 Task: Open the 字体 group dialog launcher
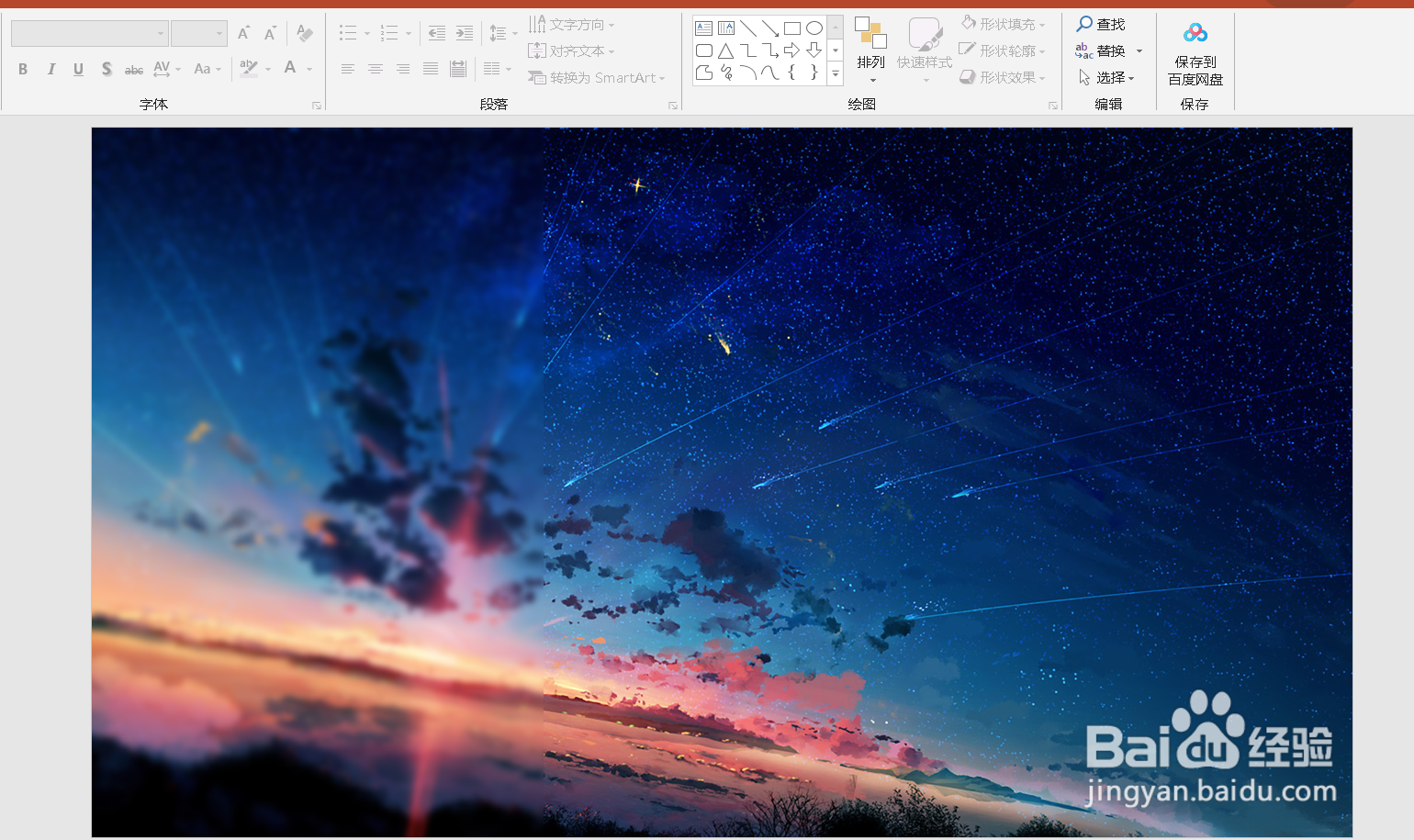(x=317, y=106)
